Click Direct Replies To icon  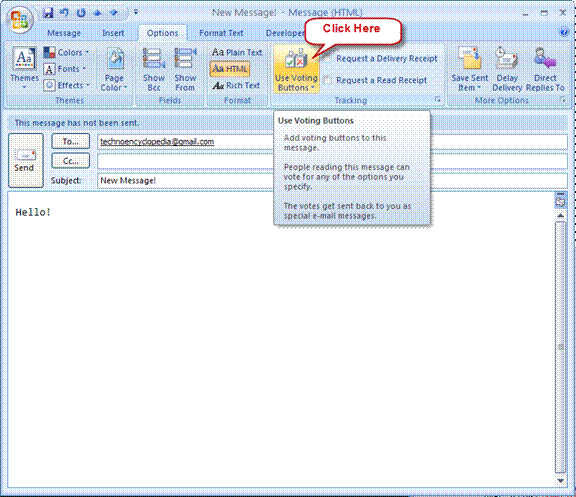(545, 58)
